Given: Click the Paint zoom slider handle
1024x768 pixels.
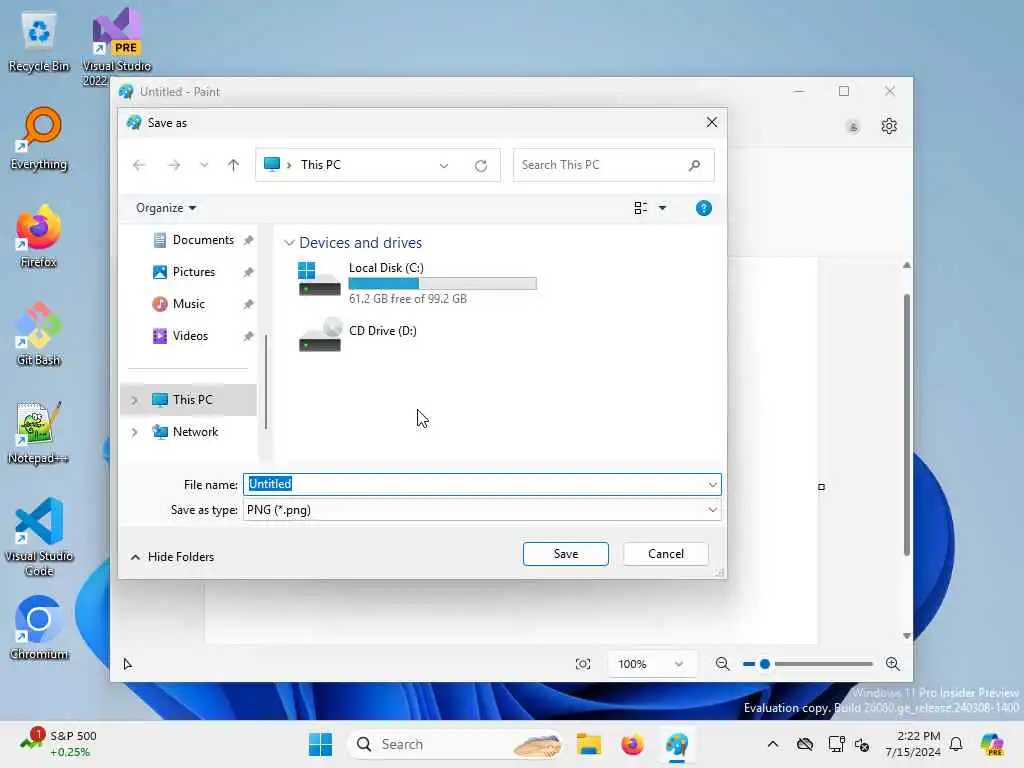Looking at the screenshot, I should [765, 664].
